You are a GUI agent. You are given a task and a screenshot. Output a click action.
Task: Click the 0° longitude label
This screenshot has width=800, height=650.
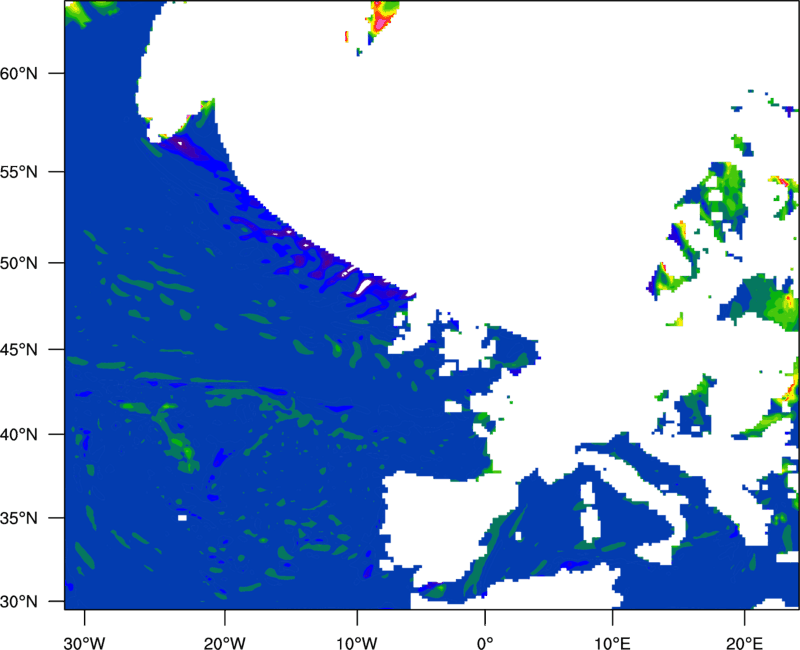[485, 643]
